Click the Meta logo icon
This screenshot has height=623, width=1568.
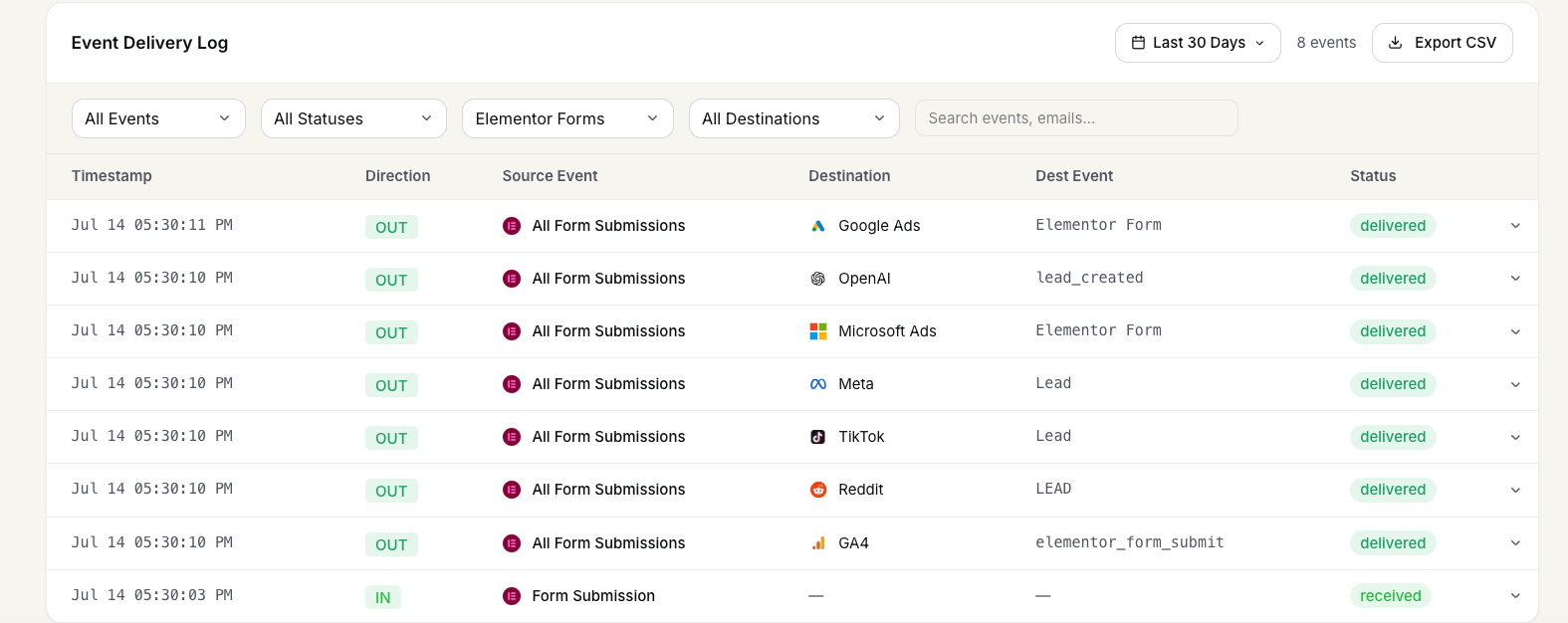coord(818,384)
